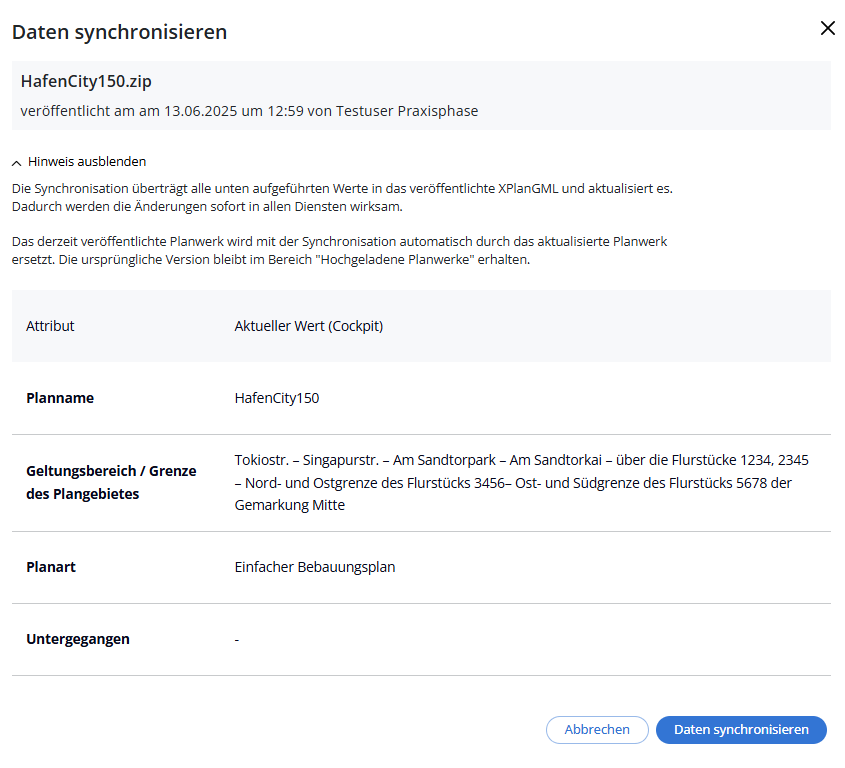Click the Geltungsbereich street description text
The height and width of the screenshot is (768, 845).
[521, 482]
